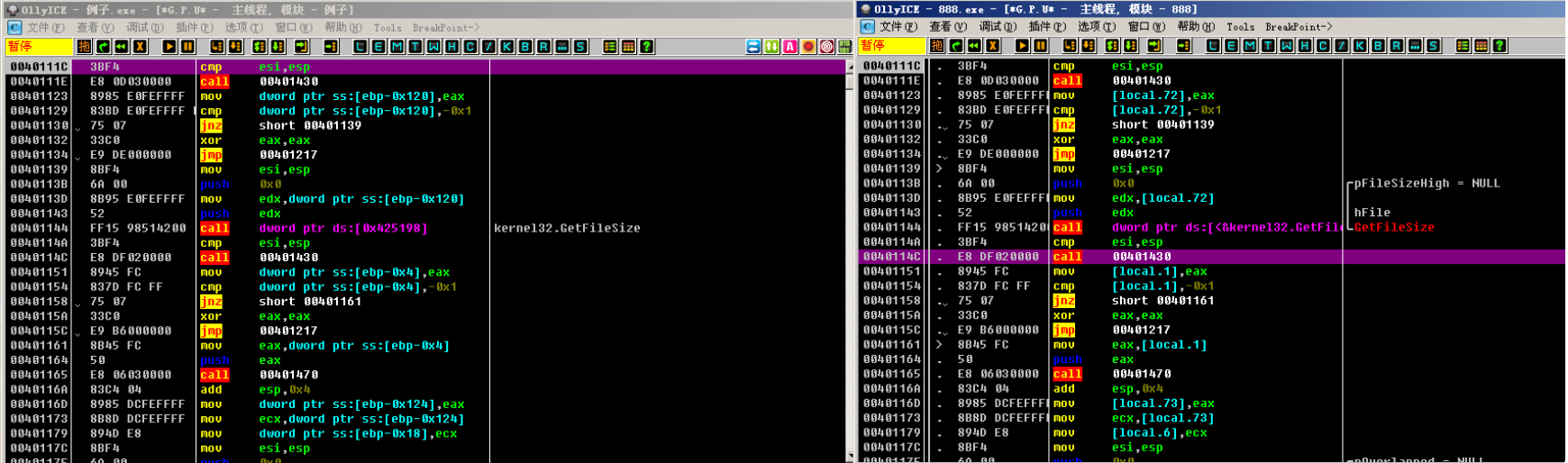Open 调试(D) menu in 例子.exe window
This screenshot has height=463, width=1568.
[x=144, y=28]
